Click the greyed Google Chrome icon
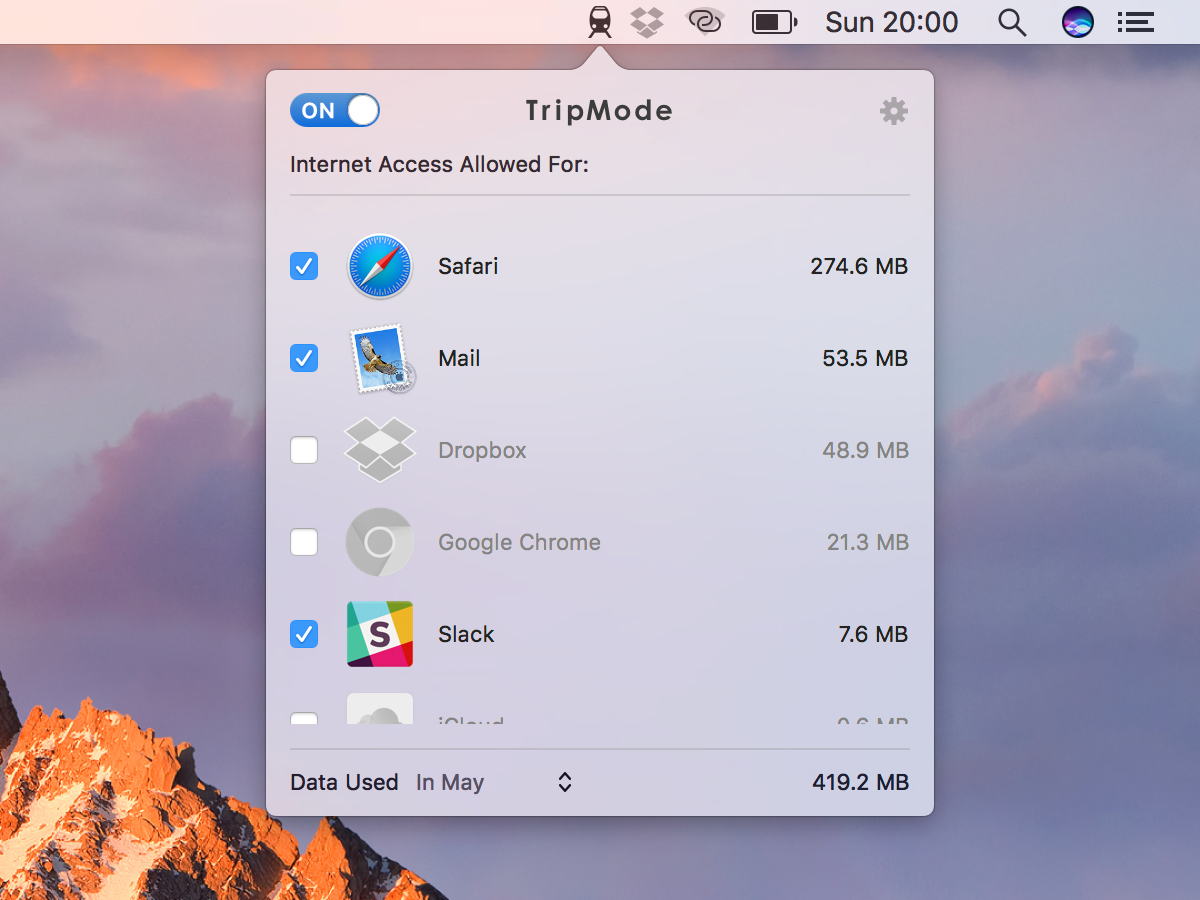The height and width of the screenshot is (900, 1200). [x=380, y=542]
